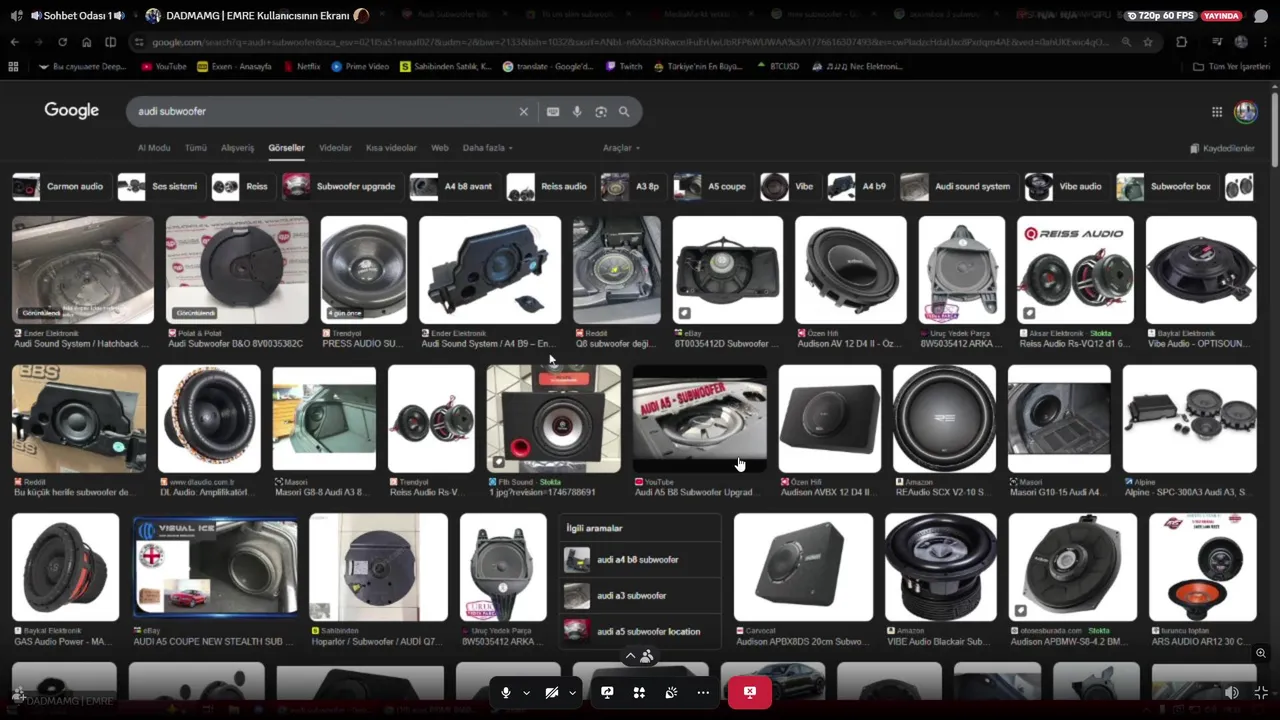The image size is (1280, 720).
Task: Expand the Daha fazla dropdown
Action: (x=487, y=148)
